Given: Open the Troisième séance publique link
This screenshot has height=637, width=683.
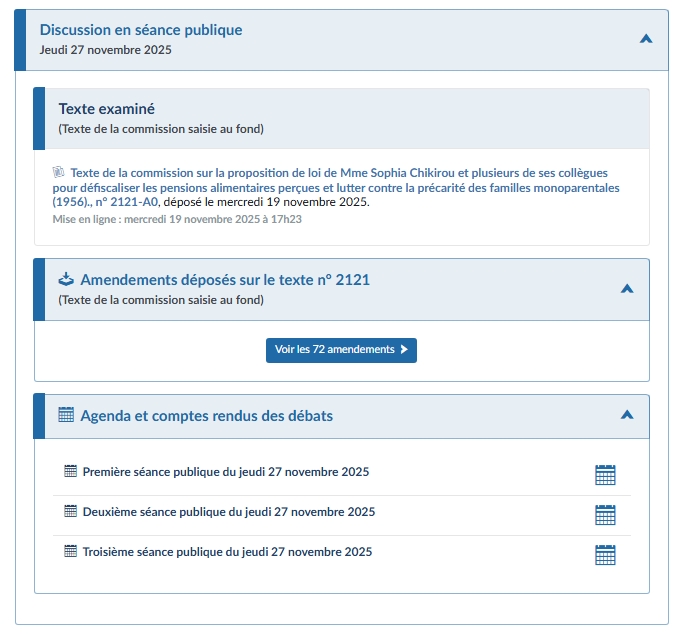Looking at the screenshot, I should coord(227,552).
